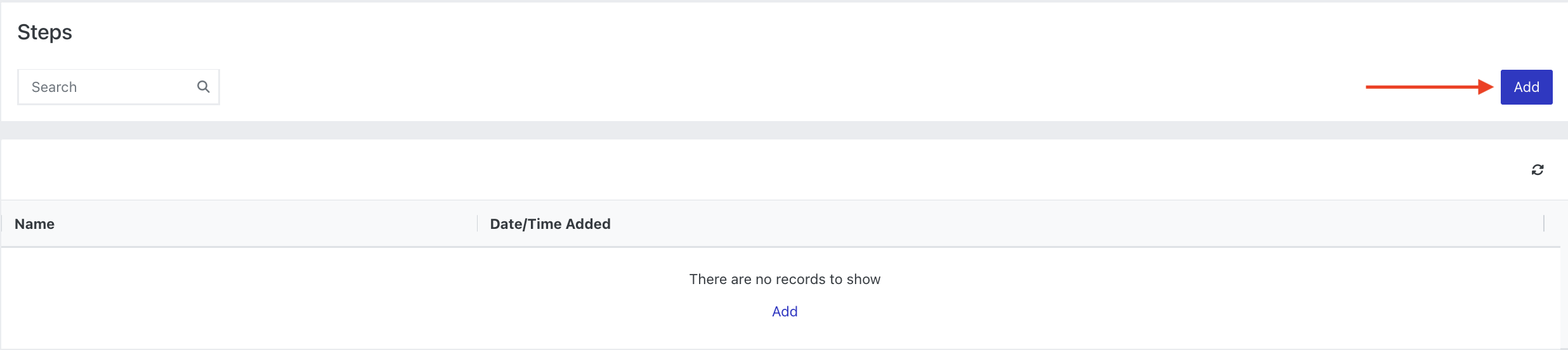Image resolution: width=1568 pixels, height=350 pixels.
Task: Click the blue Add button
Action: click(x=1526, y=87)
